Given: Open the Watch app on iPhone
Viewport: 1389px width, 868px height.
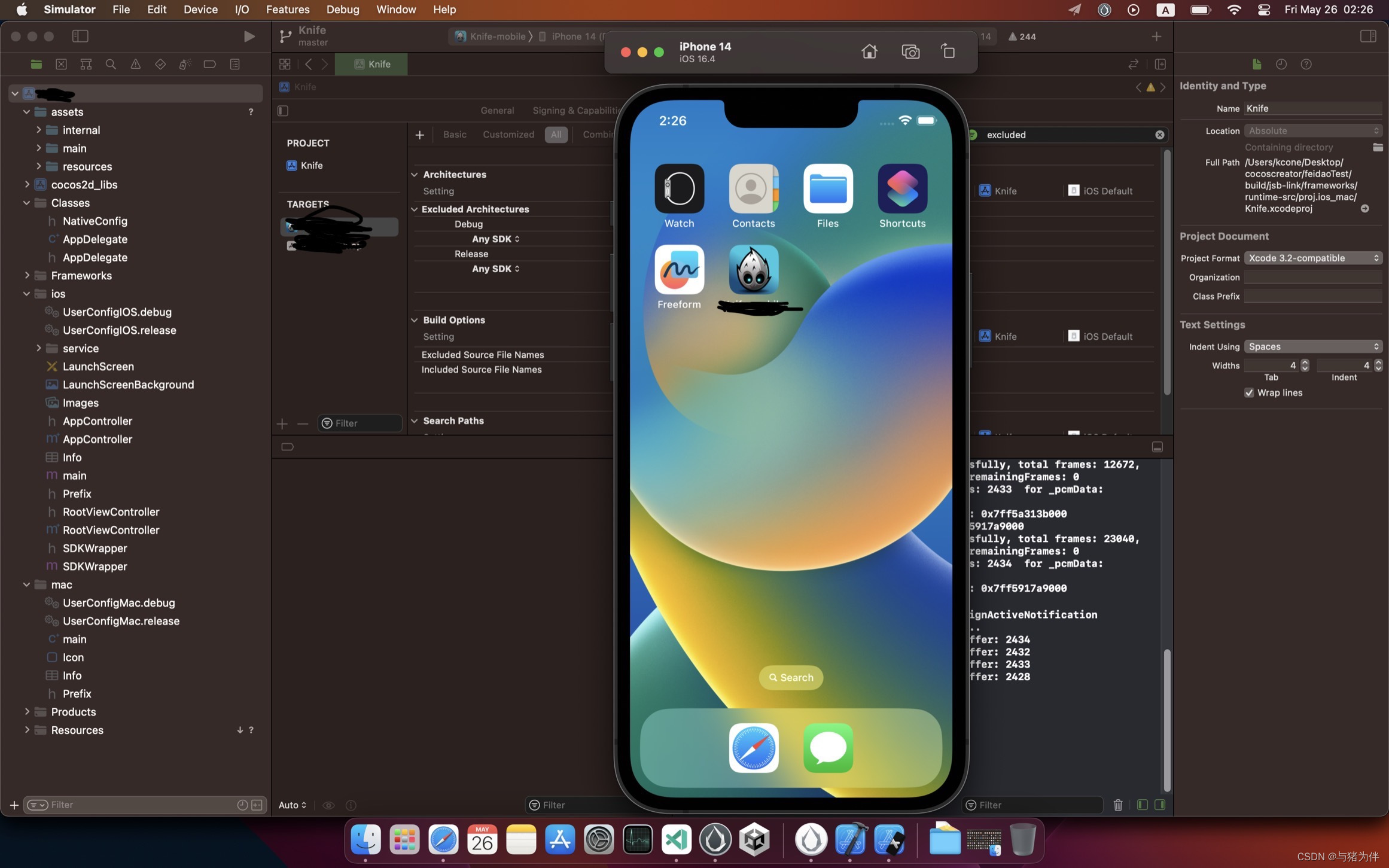Looking at the screenshot, I should pos(679,188).
